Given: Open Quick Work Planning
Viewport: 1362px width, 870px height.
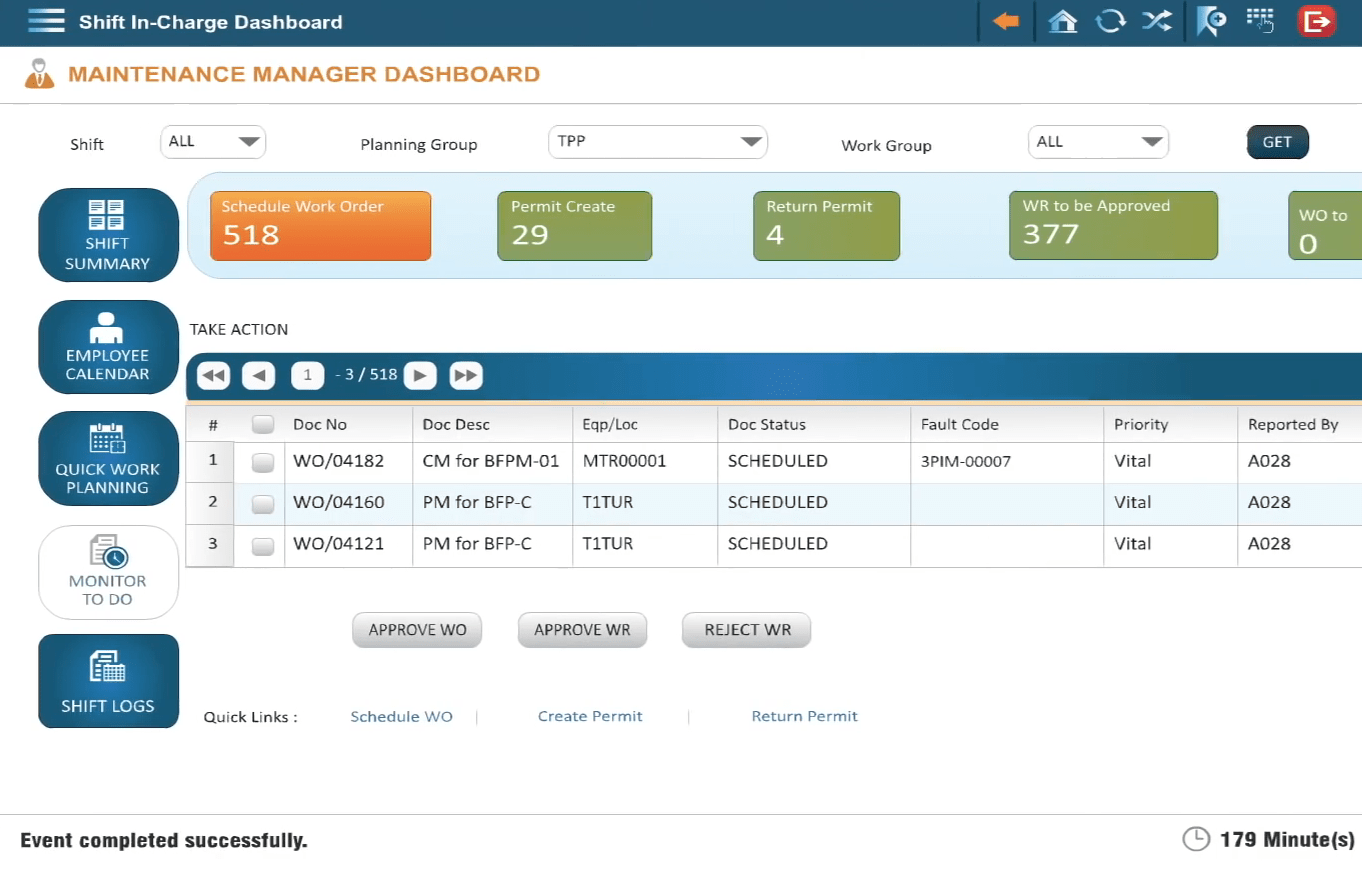Looking at the screenshot, I should [x=108, y=459].
